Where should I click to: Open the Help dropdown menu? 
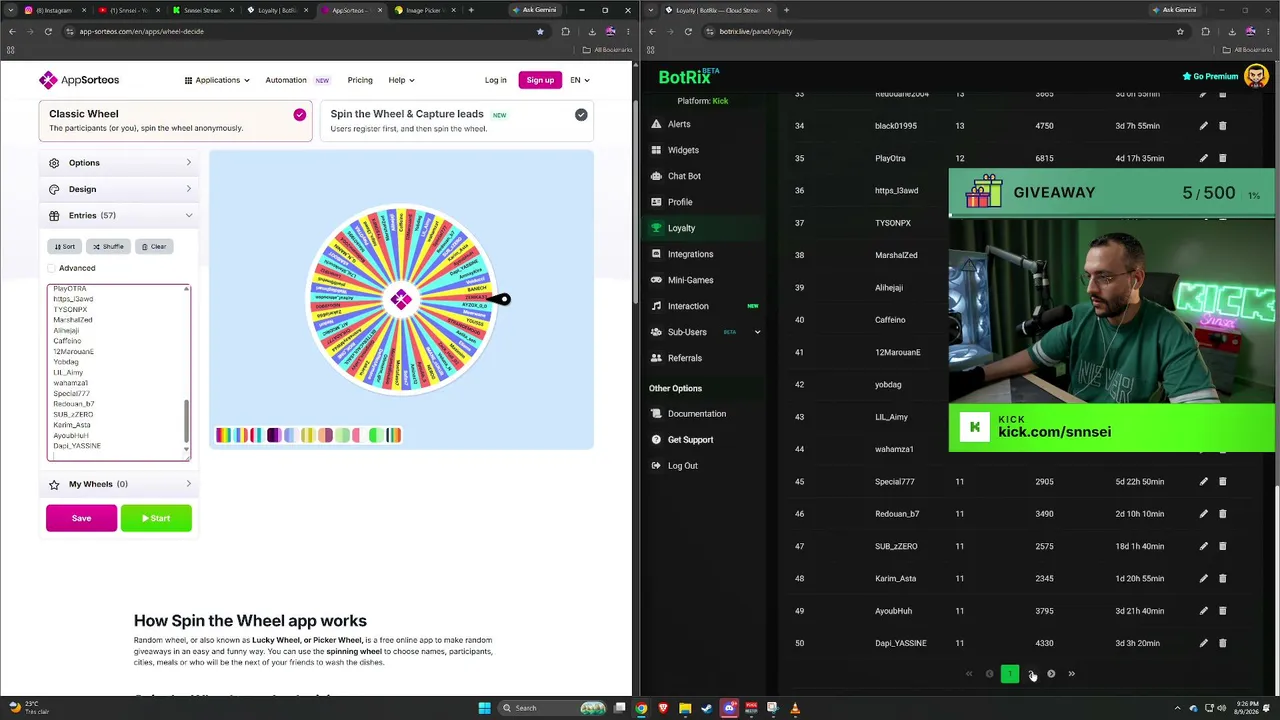[x=401, y=80]
